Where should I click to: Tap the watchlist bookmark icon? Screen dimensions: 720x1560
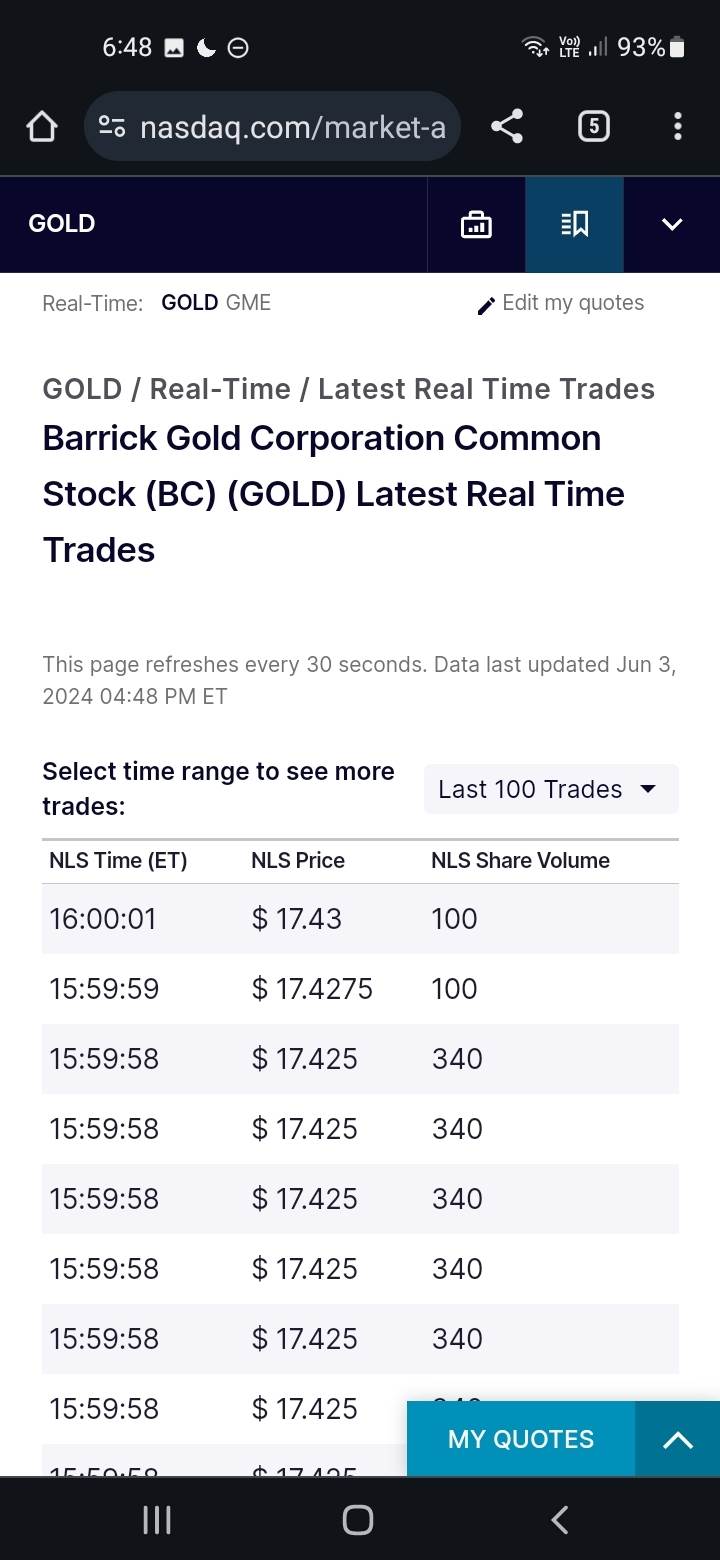pyautogui.click(x=574, y=225)
